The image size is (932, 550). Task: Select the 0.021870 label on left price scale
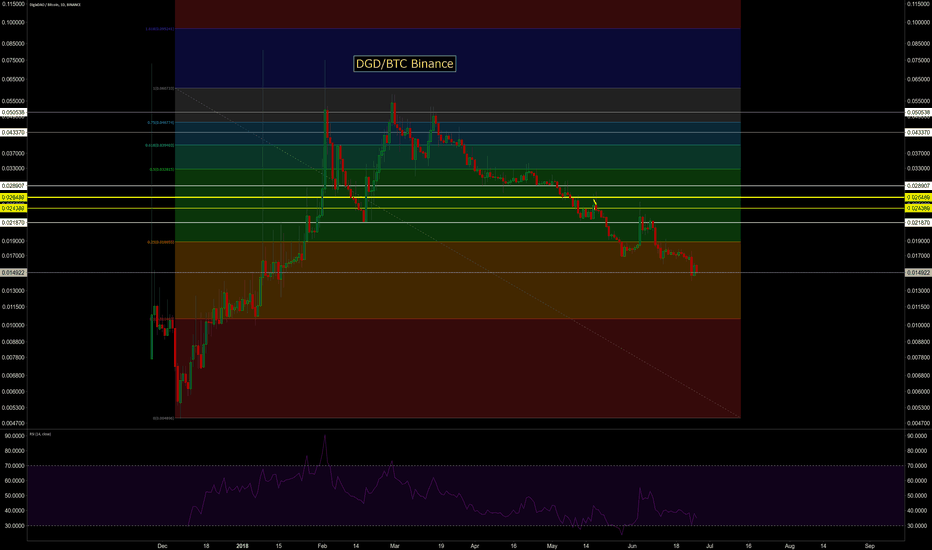[13, 222]
